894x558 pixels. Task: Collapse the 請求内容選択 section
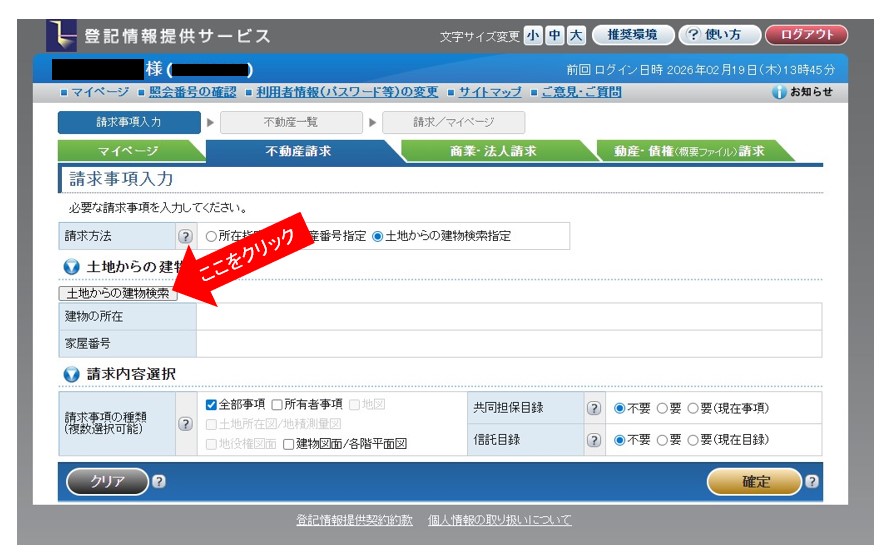click(x=70, y=374)
